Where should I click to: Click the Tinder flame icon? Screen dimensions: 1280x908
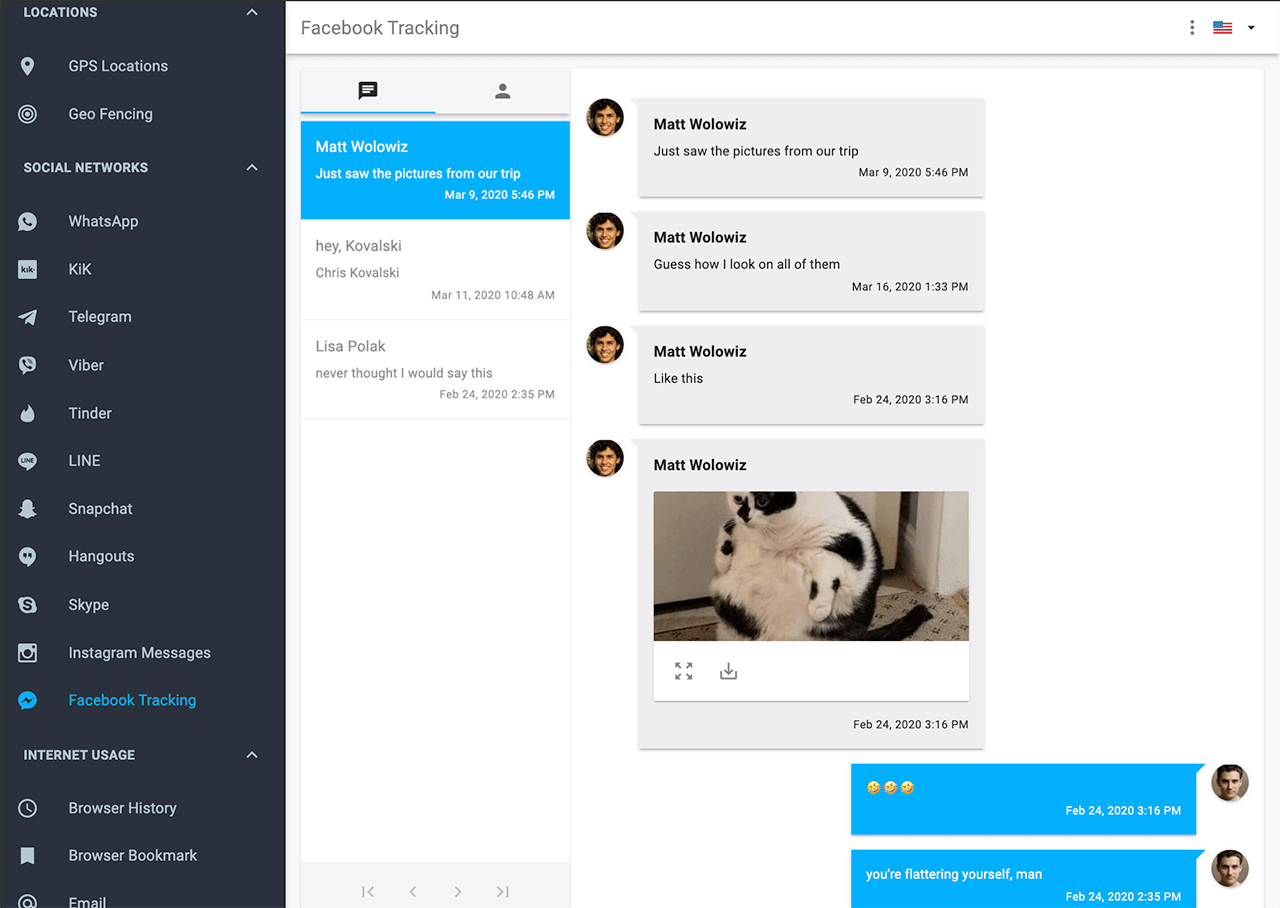28,413
